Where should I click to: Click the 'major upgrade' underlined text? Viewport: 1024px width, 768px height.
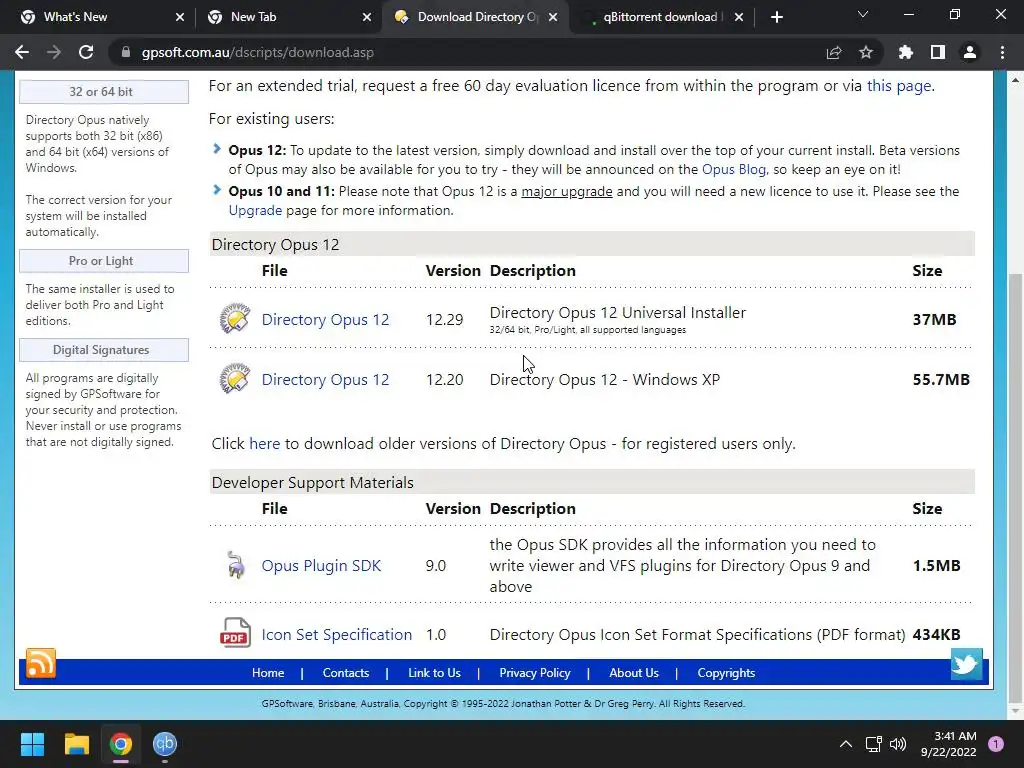[567, 191]
